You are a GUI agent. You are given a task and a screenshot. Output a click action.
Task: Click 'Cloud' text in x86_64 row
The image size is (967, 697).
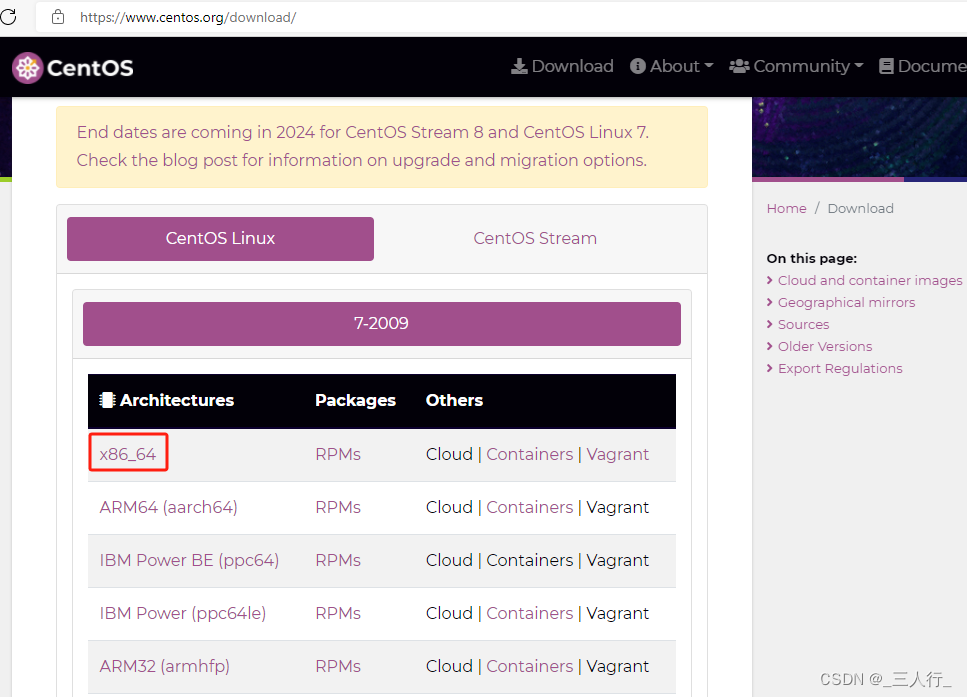click(449, 454)
